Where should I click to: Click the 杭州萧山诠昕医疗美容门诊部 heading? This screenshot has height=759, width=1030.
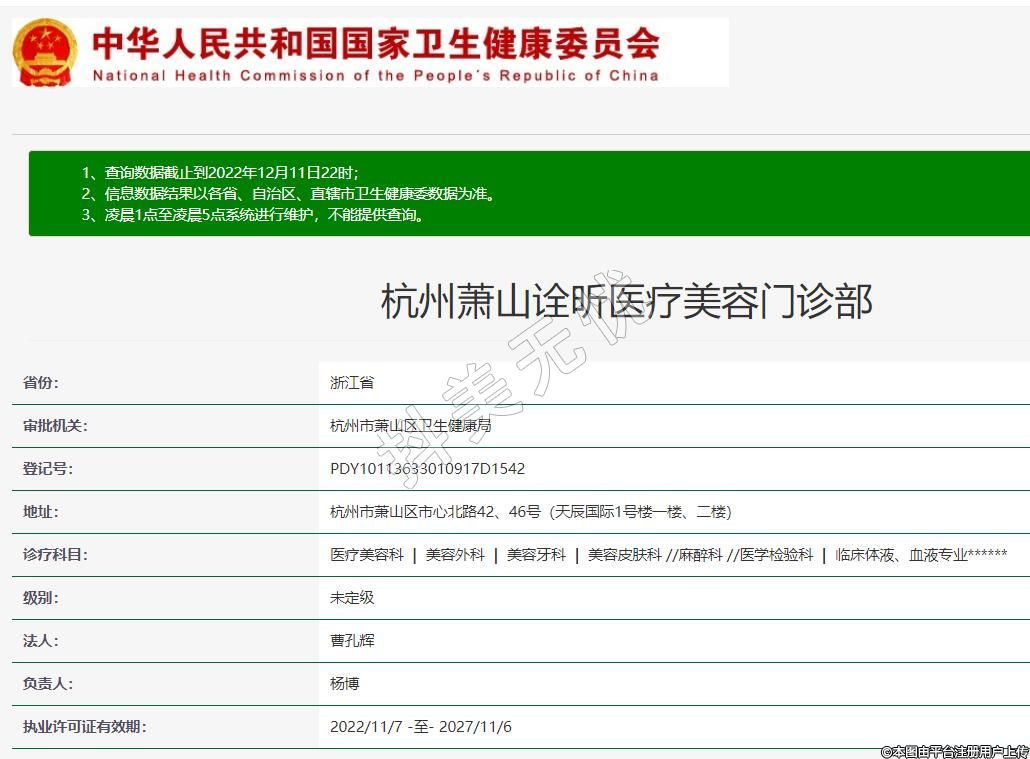coord(626,301)
